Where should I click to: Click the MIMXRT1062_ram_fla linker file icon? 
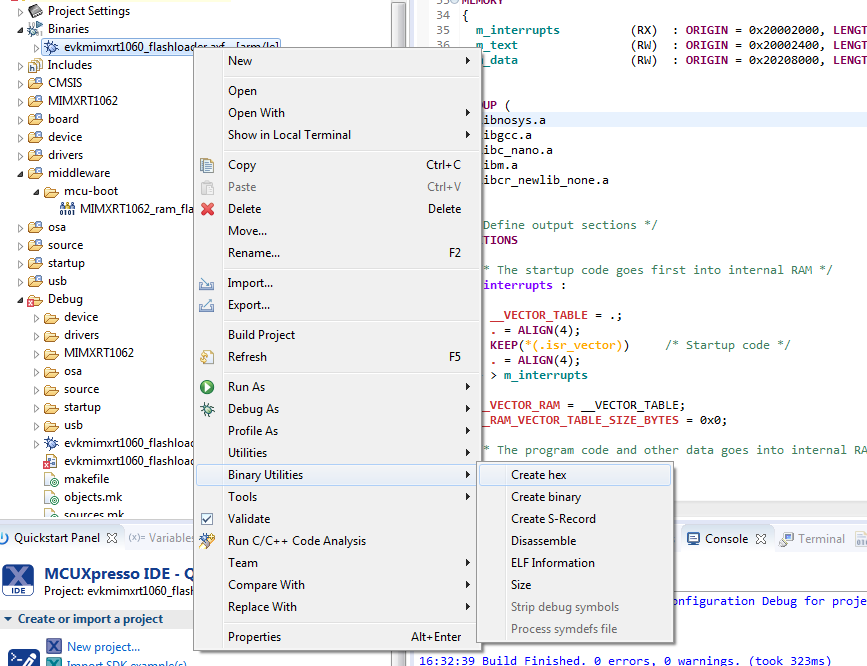pos(67,209)
